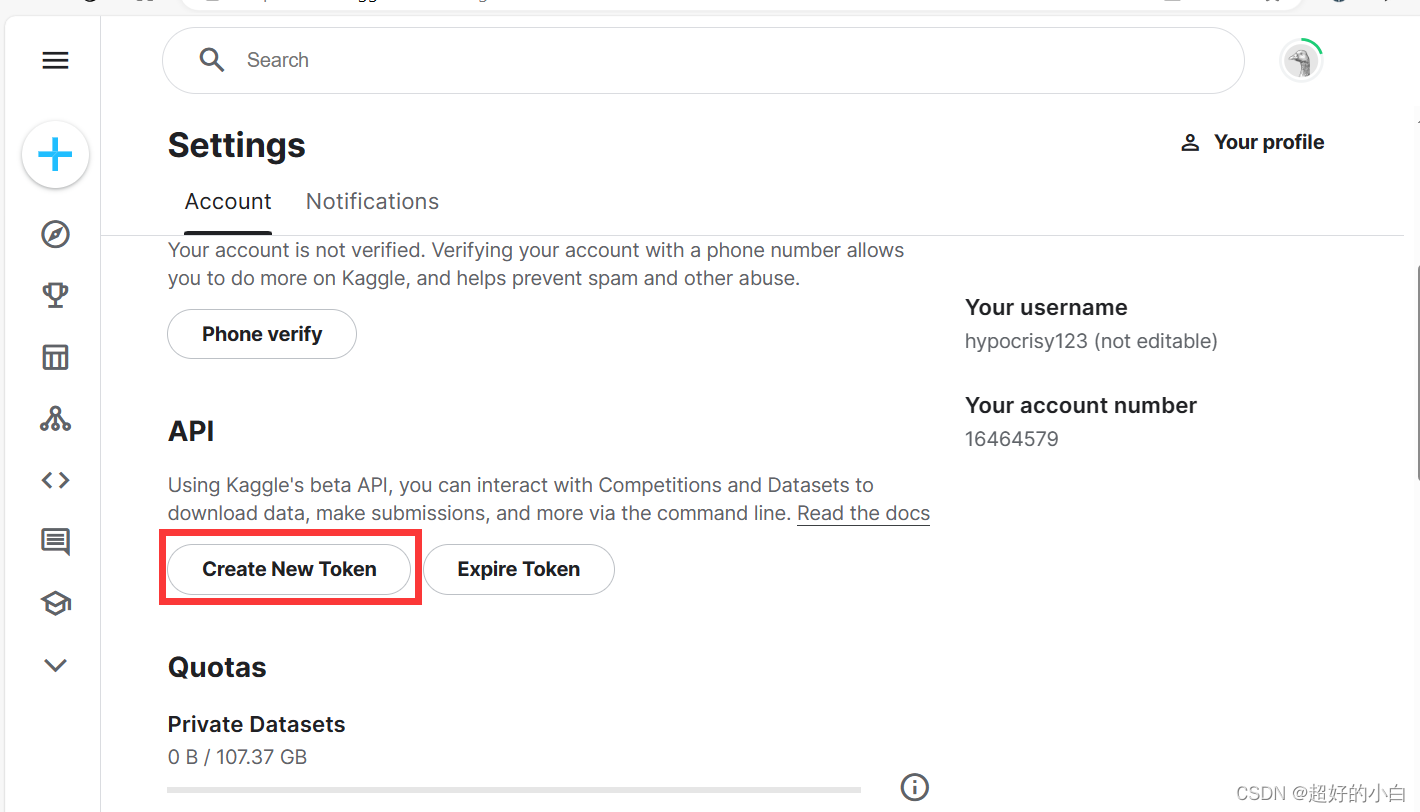Click the Quotas section heading

217,667
